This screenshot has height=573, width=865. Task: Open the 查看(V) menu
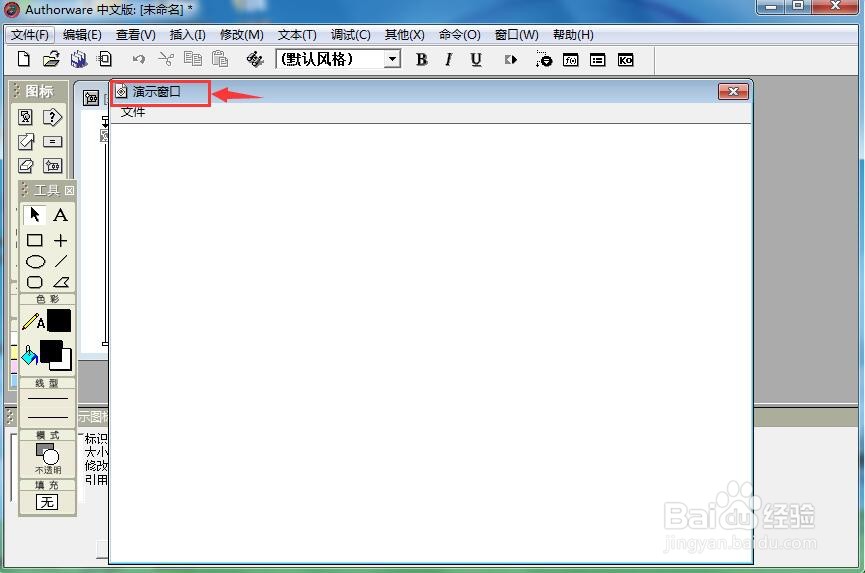click(x=136, y=35)
